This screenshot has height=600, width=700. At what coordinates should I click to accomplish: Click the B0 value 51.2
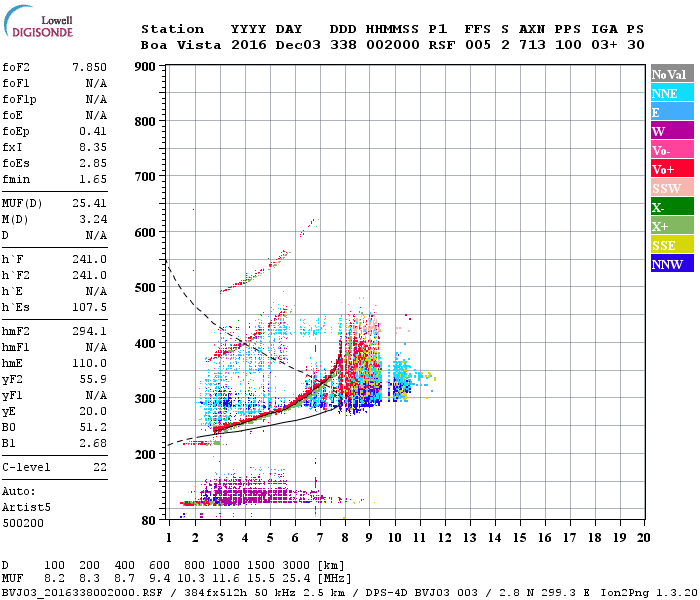(x=93, y=427)
